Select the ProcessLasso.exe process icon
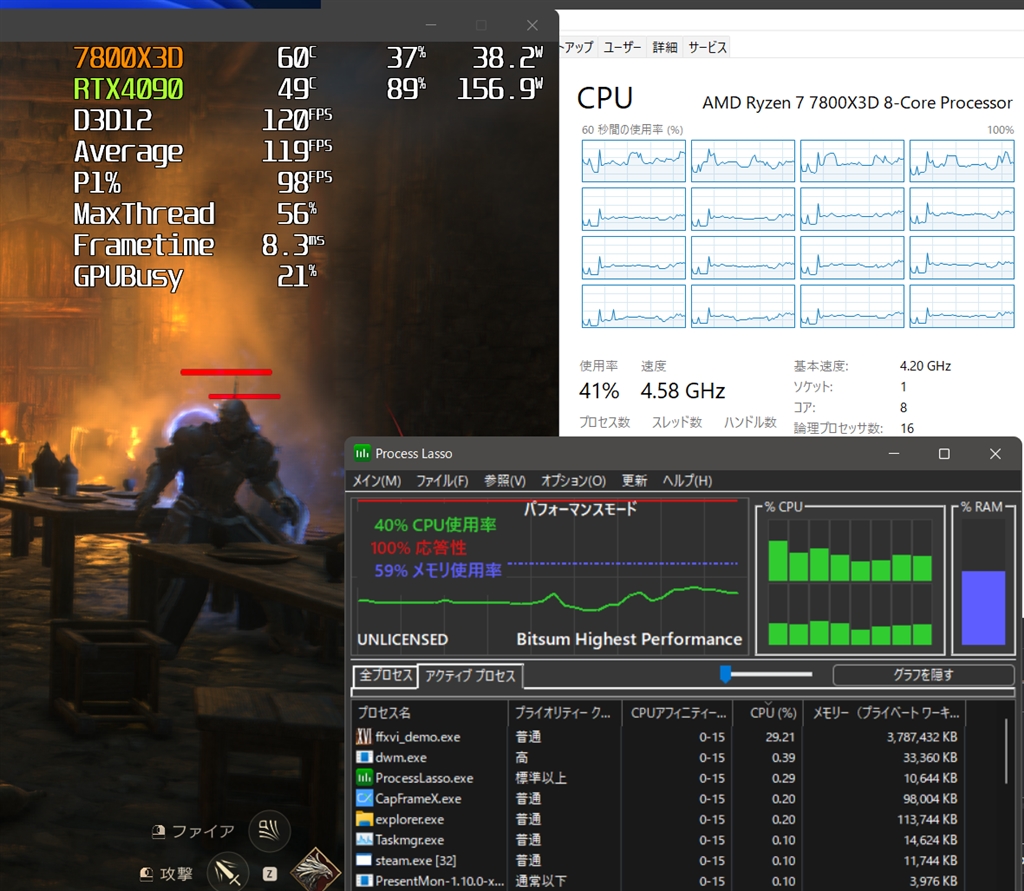1024x891 pixels. (364, 778)
